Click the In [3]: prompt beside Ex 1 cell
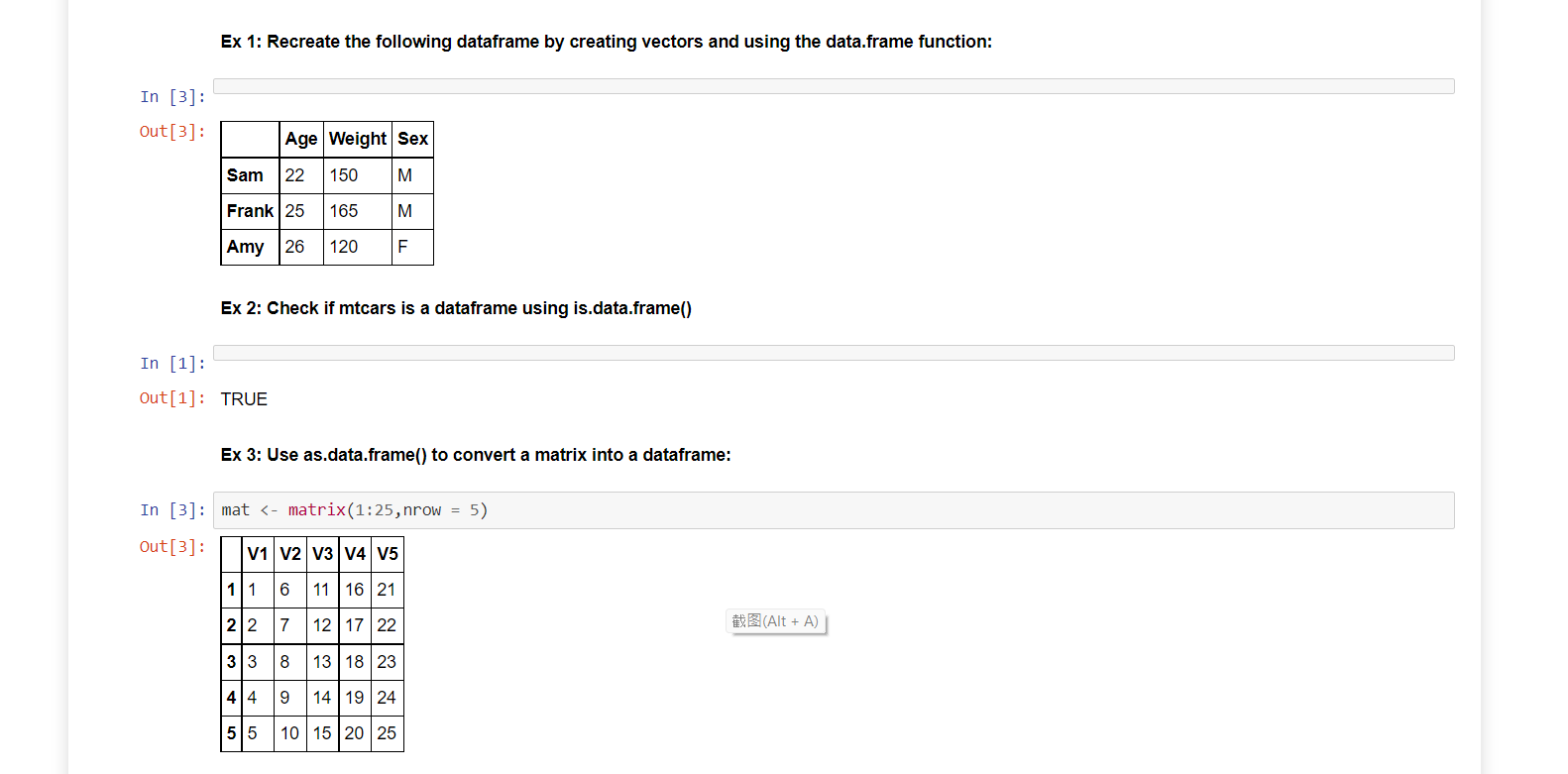 click(x=172, y=96)
